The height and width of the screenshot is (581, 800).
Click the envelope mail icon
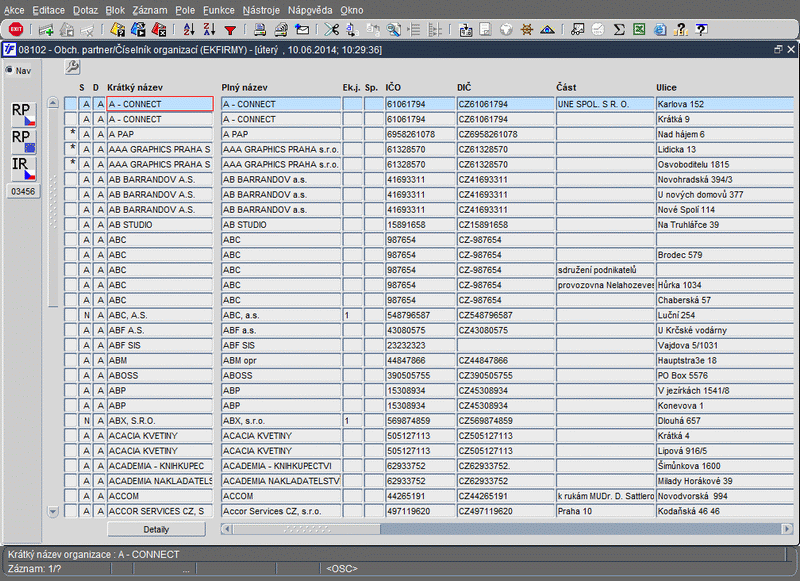(302, 30)
